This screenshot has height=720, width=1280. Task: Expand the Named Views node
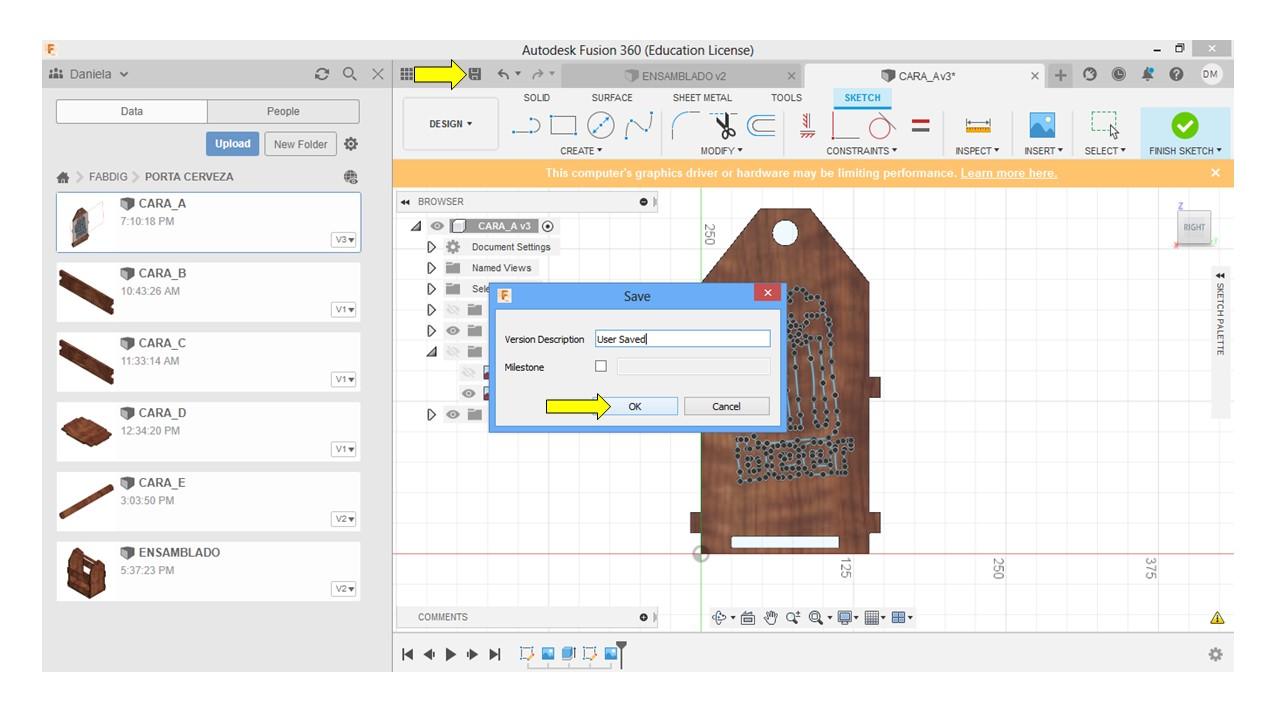click(432, 268)
